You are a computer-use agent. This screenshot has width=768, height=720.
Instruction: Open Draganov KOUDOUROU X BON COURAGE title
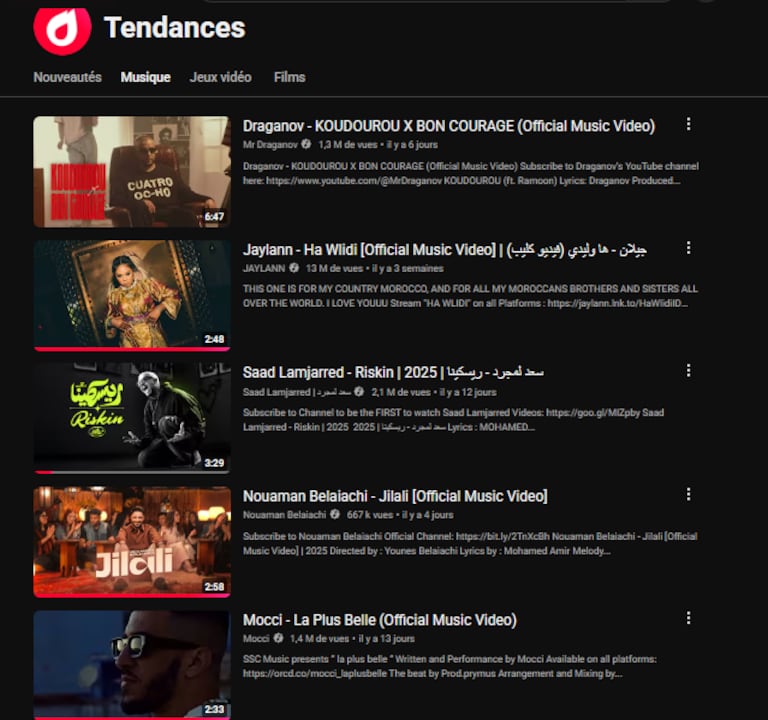click(449, 126)
